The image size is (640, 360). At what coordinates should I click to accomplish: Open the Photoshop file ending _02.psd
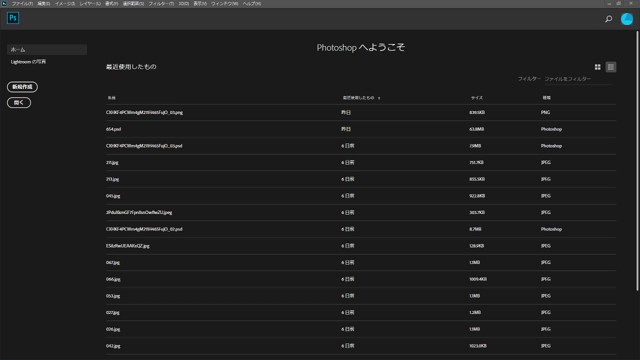tap(144, 229)
